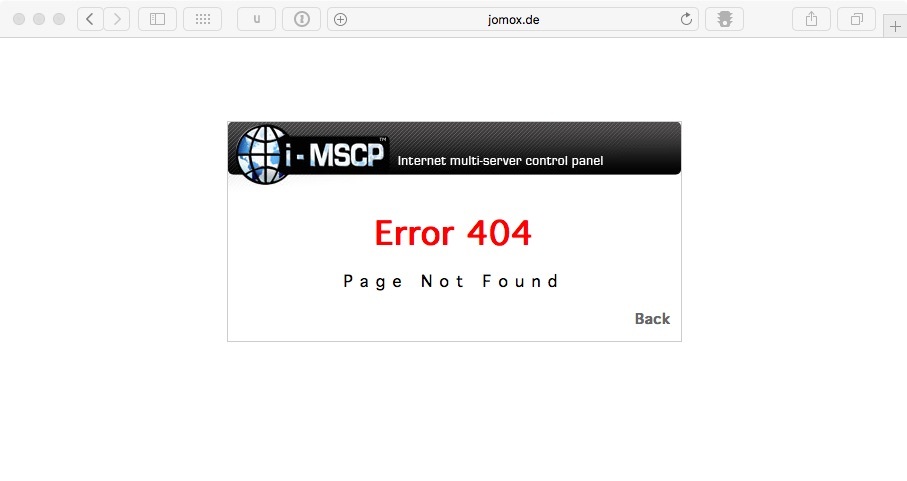Close the Safari window

click(19, 19)
